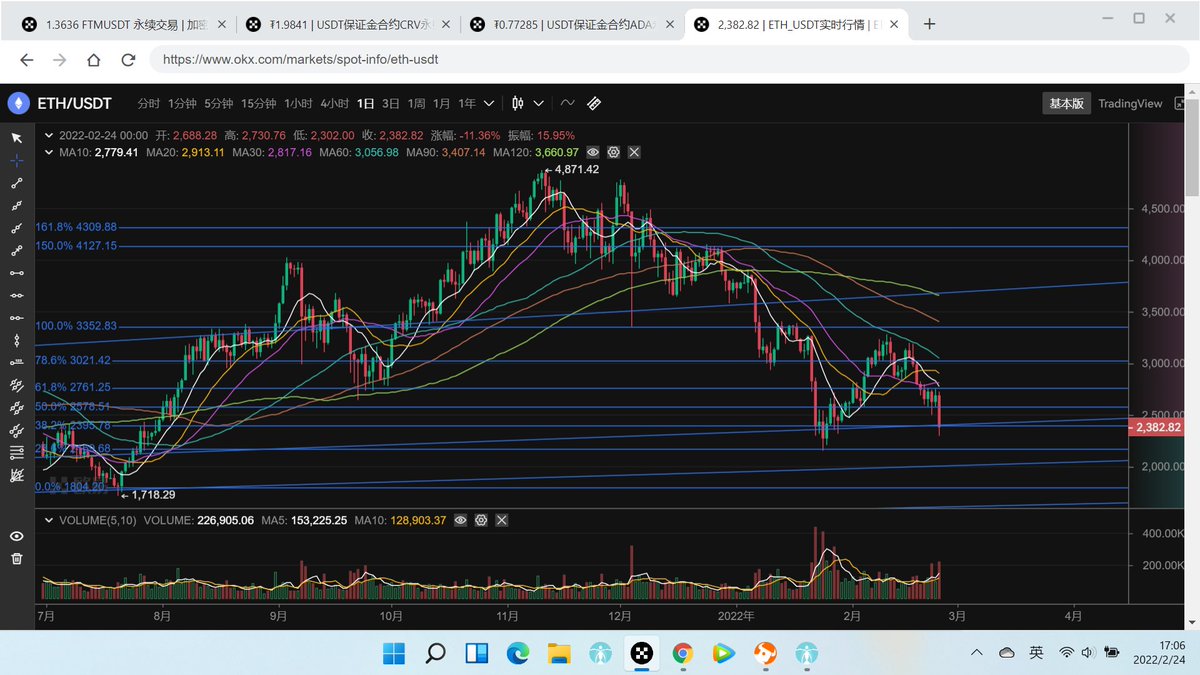This screenshot has width=1200, height=675.
Task: Click the ETH coin logo
Action: pyautogui.click(x=18, y=103)
